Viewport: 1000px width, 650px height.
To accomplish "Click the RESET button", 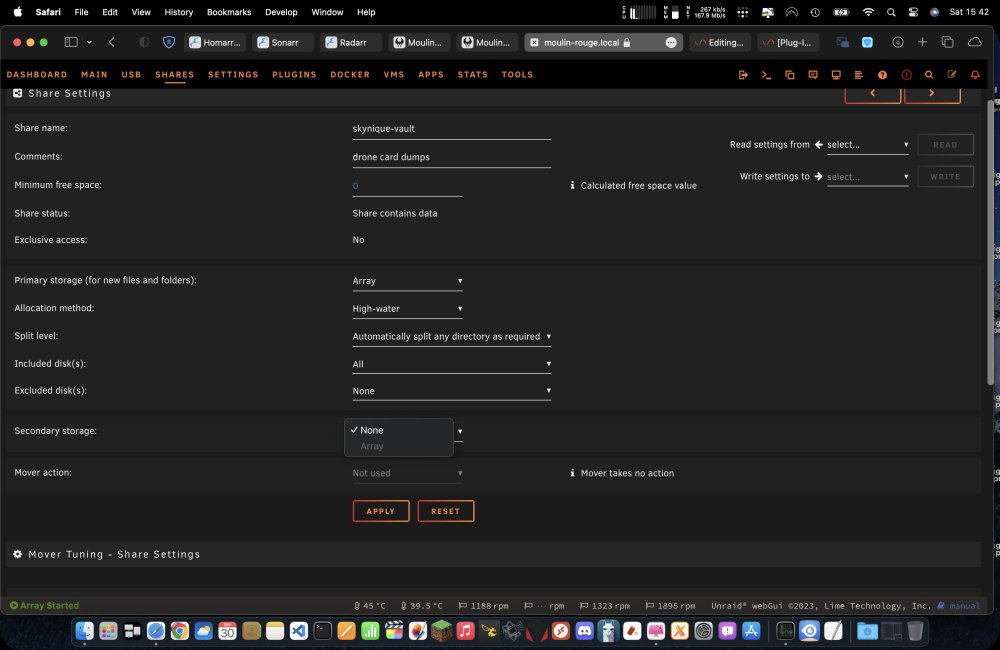I will (x=446, y=511).
